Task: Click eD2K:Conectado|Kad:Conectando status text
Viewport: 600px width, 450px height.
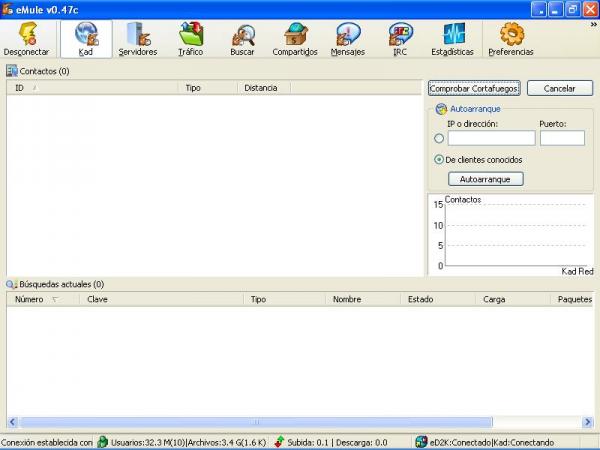Action: coord(492,442)
